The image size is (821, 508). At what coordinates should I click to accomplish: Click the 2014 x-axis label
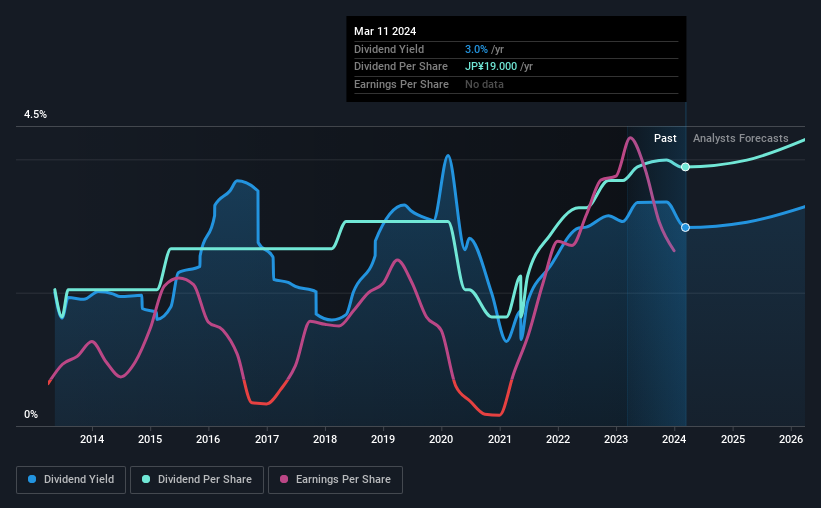[92, 439]
